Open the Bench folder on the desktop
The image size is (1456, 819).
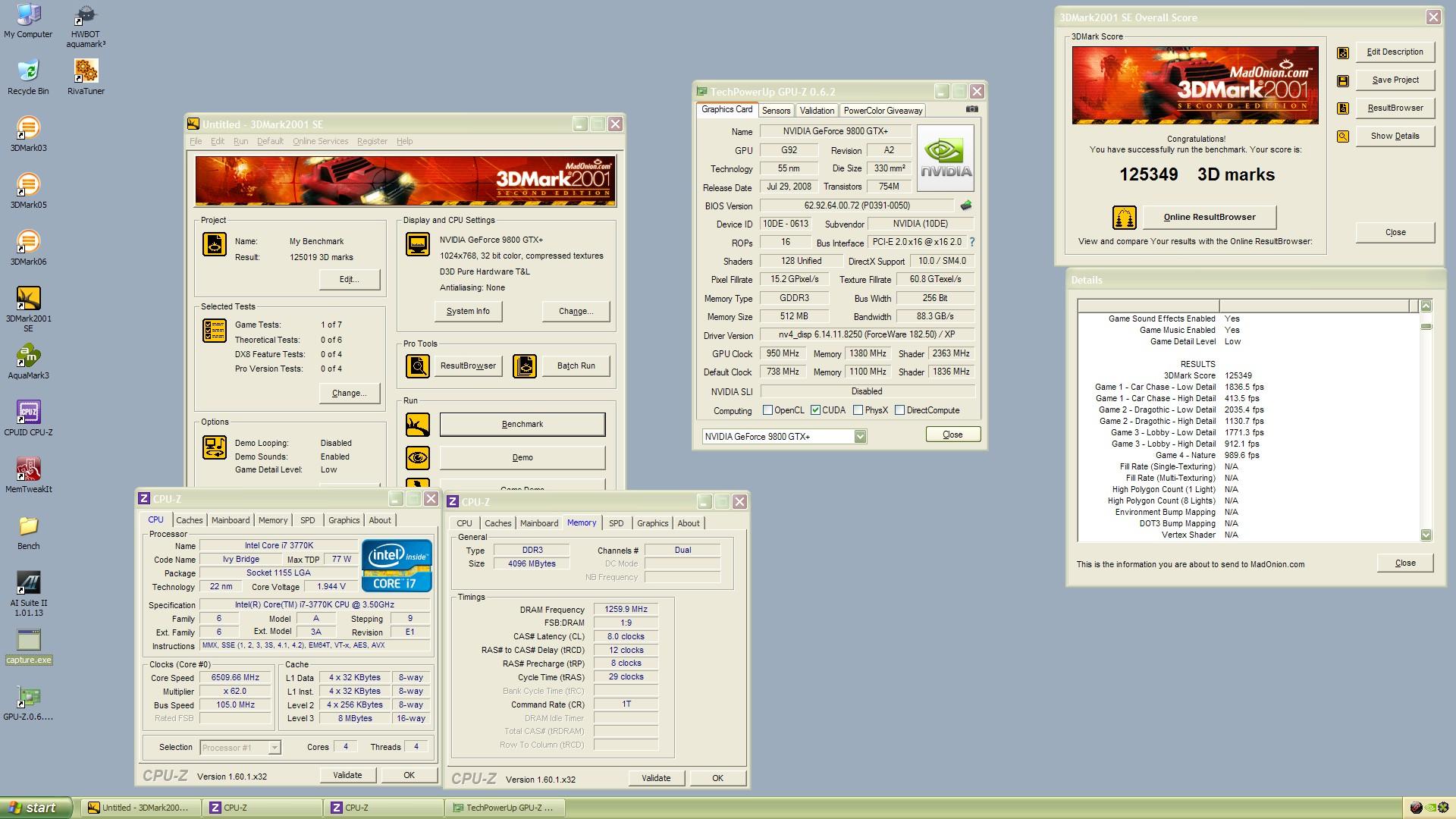(x=28, y=532)
